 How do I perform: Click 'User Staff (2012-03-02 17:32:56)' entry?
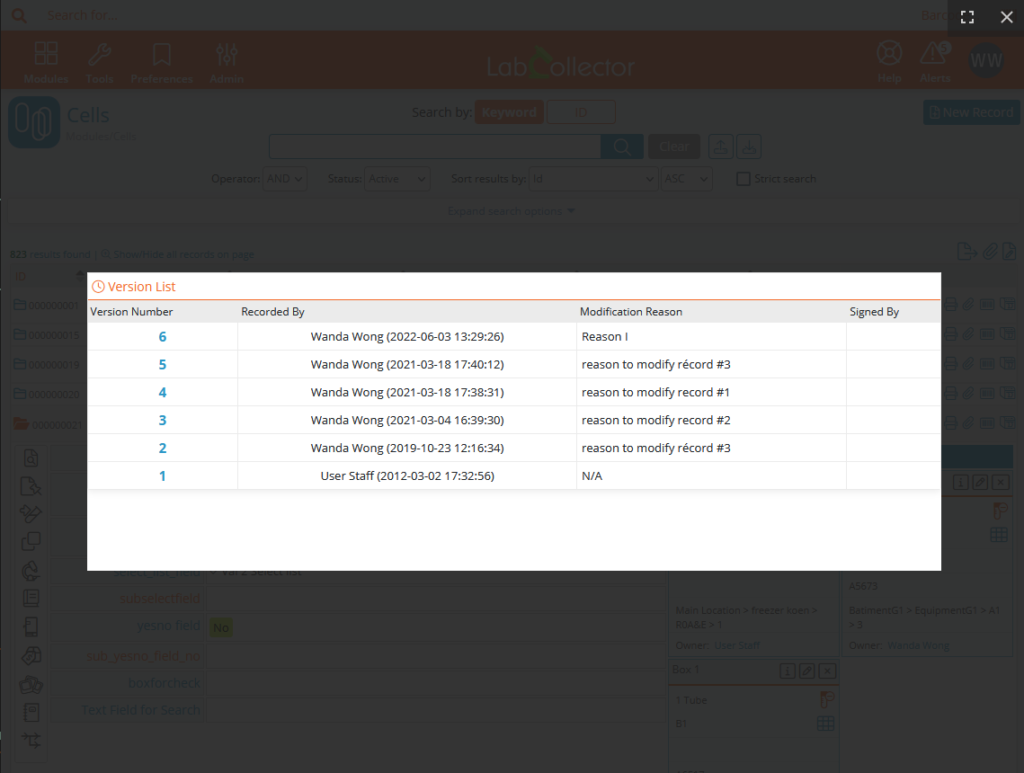click(407, 476)
